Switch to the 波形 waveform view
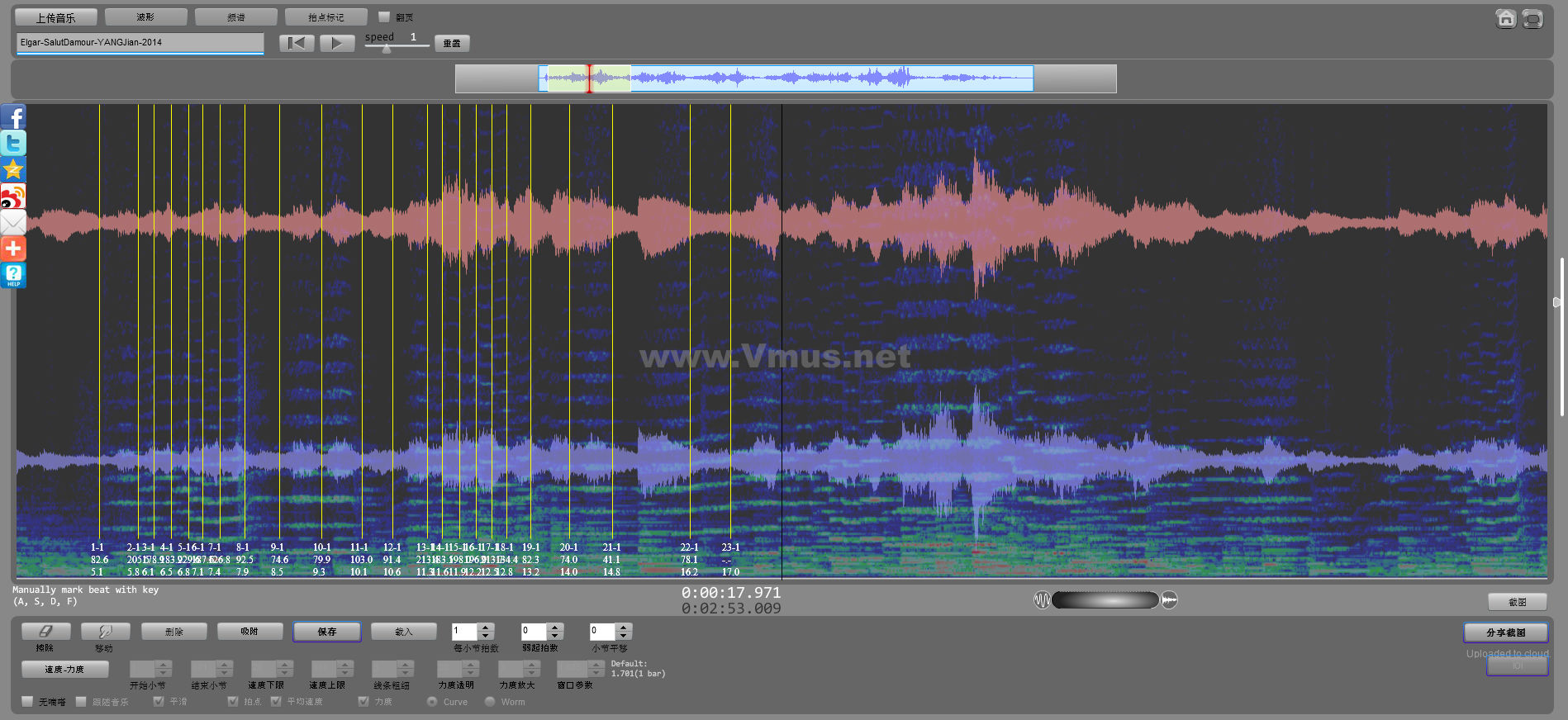Screen dimensions: 1568x720 click(x=145, y=17)
